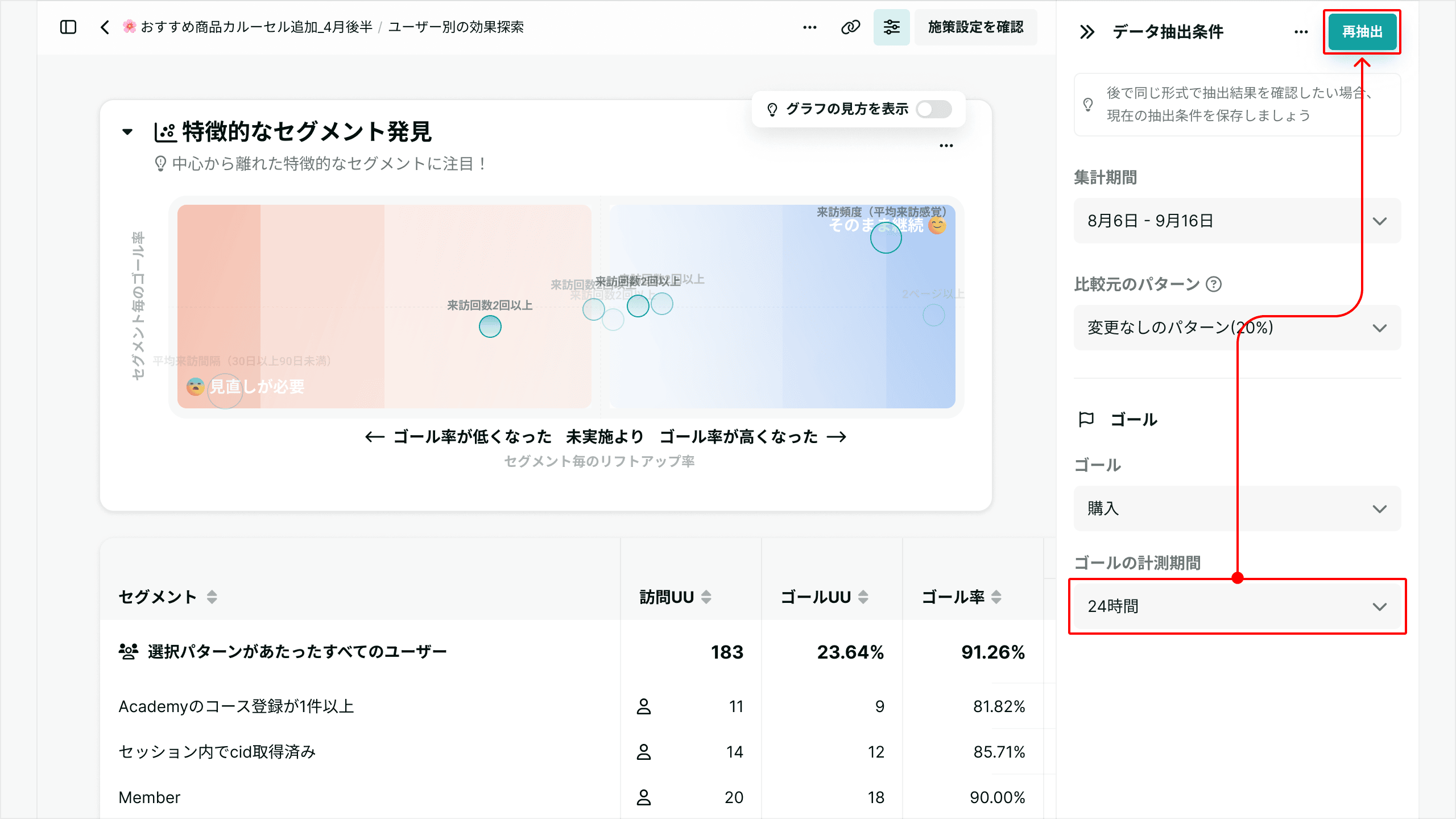Viewport: 1456px width, 819px height.
Task: Copy link with the chain icon
Action: [851, 27]
